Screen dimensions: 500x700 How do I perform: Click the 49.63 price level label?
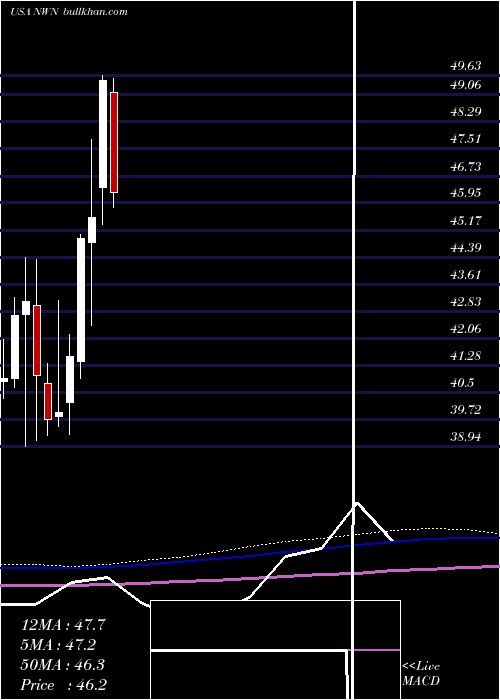pyautogui.click(x=466, y=66)
